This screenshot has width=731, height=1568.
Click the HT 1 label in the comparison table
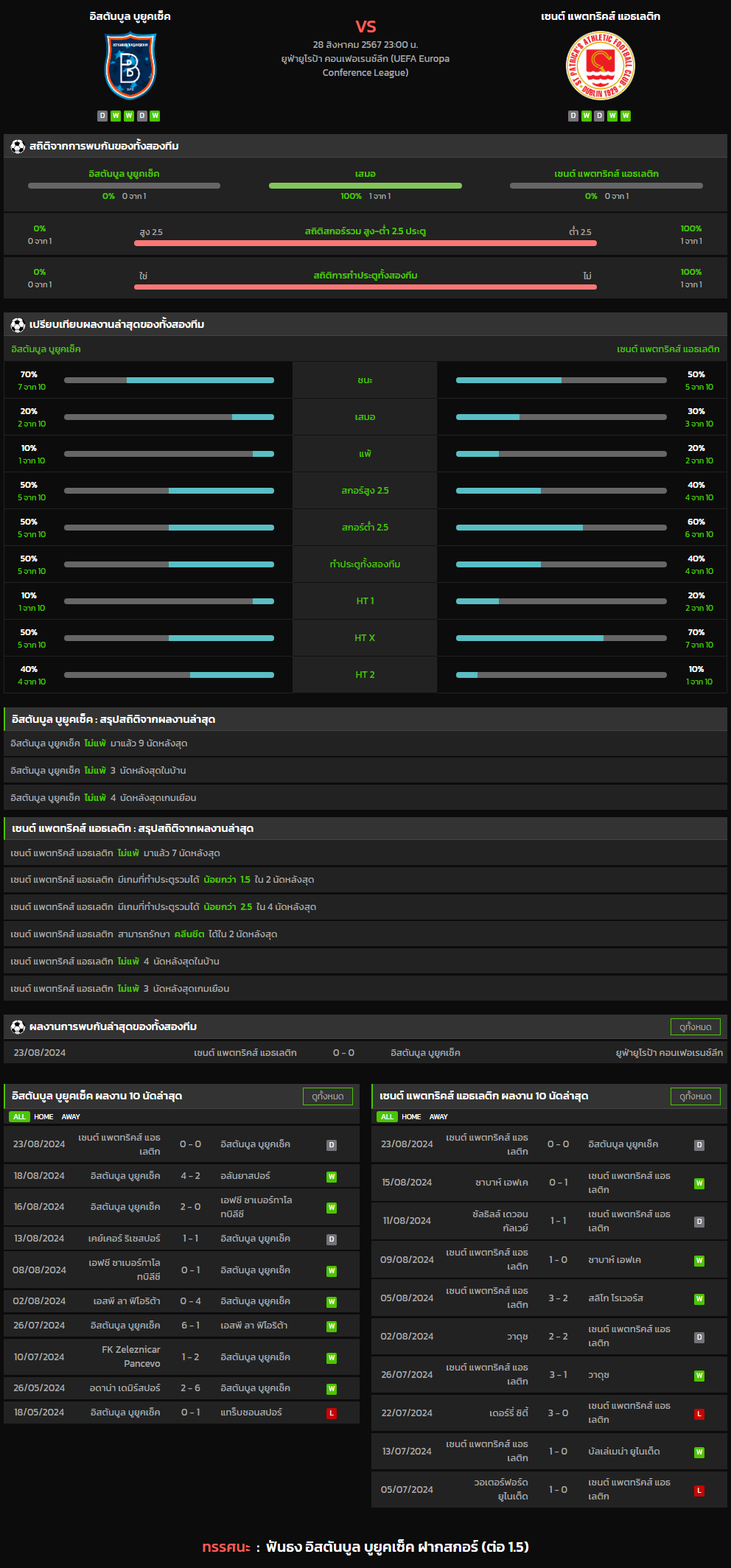365,601
